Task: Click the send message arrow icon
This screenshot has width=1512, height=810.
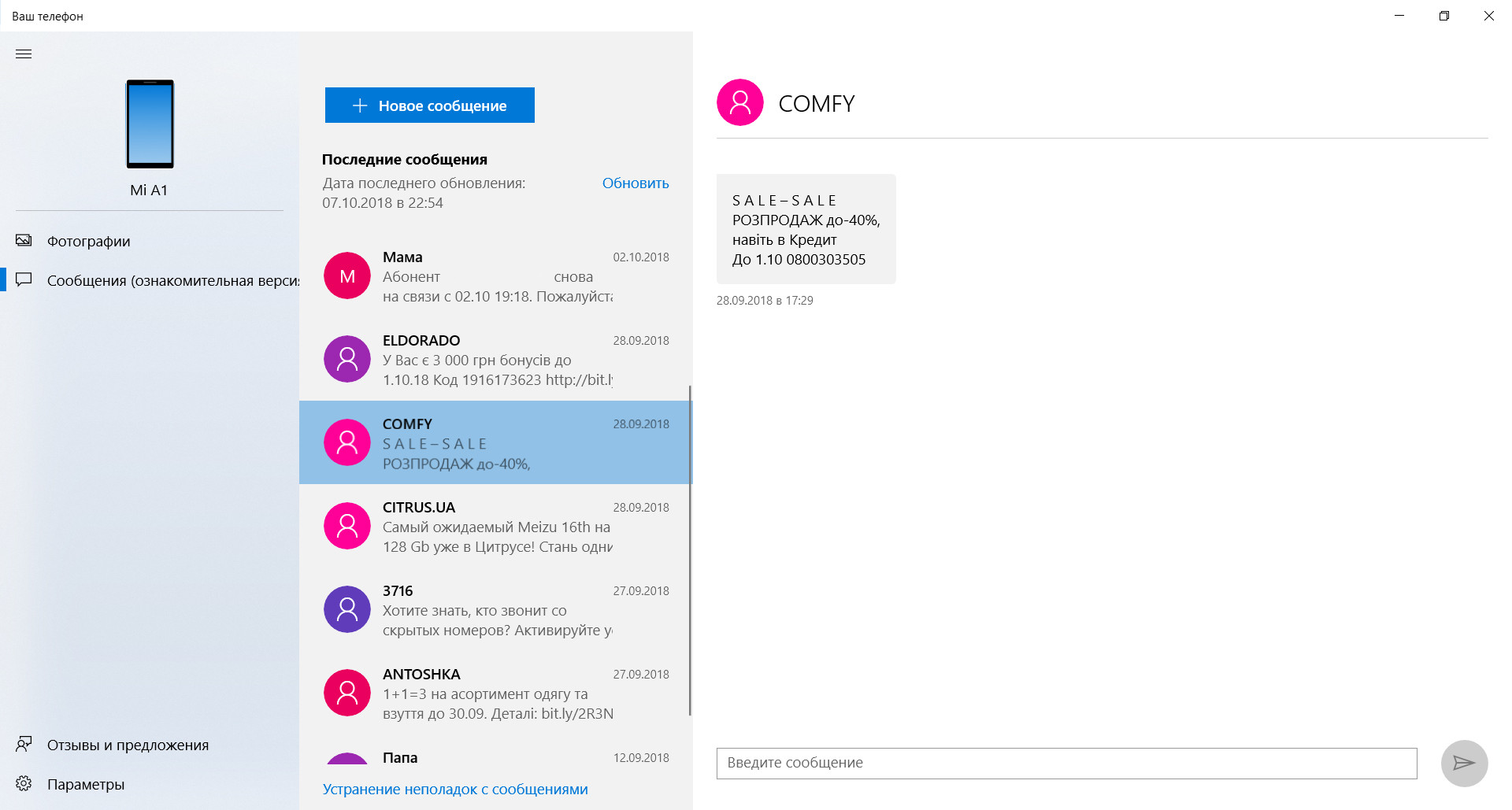Action: pyautogui.click(x=1463, y=763)
